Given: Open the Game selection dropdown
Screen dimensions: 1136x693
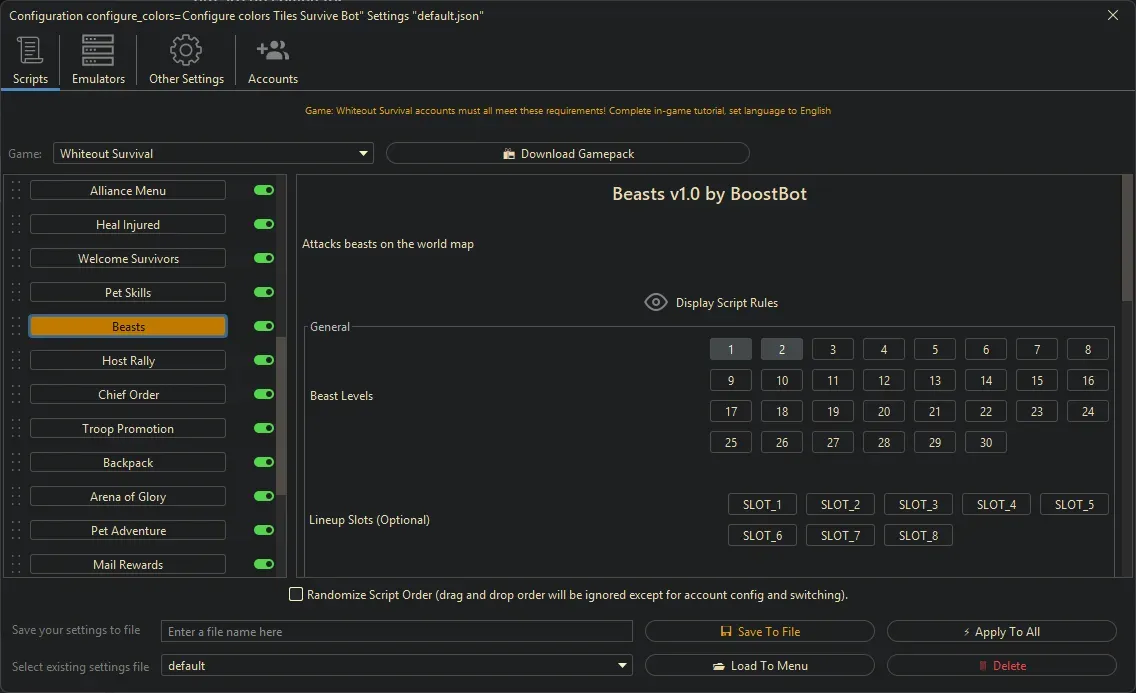Looking at the screenshot, I should pos(213,154).
